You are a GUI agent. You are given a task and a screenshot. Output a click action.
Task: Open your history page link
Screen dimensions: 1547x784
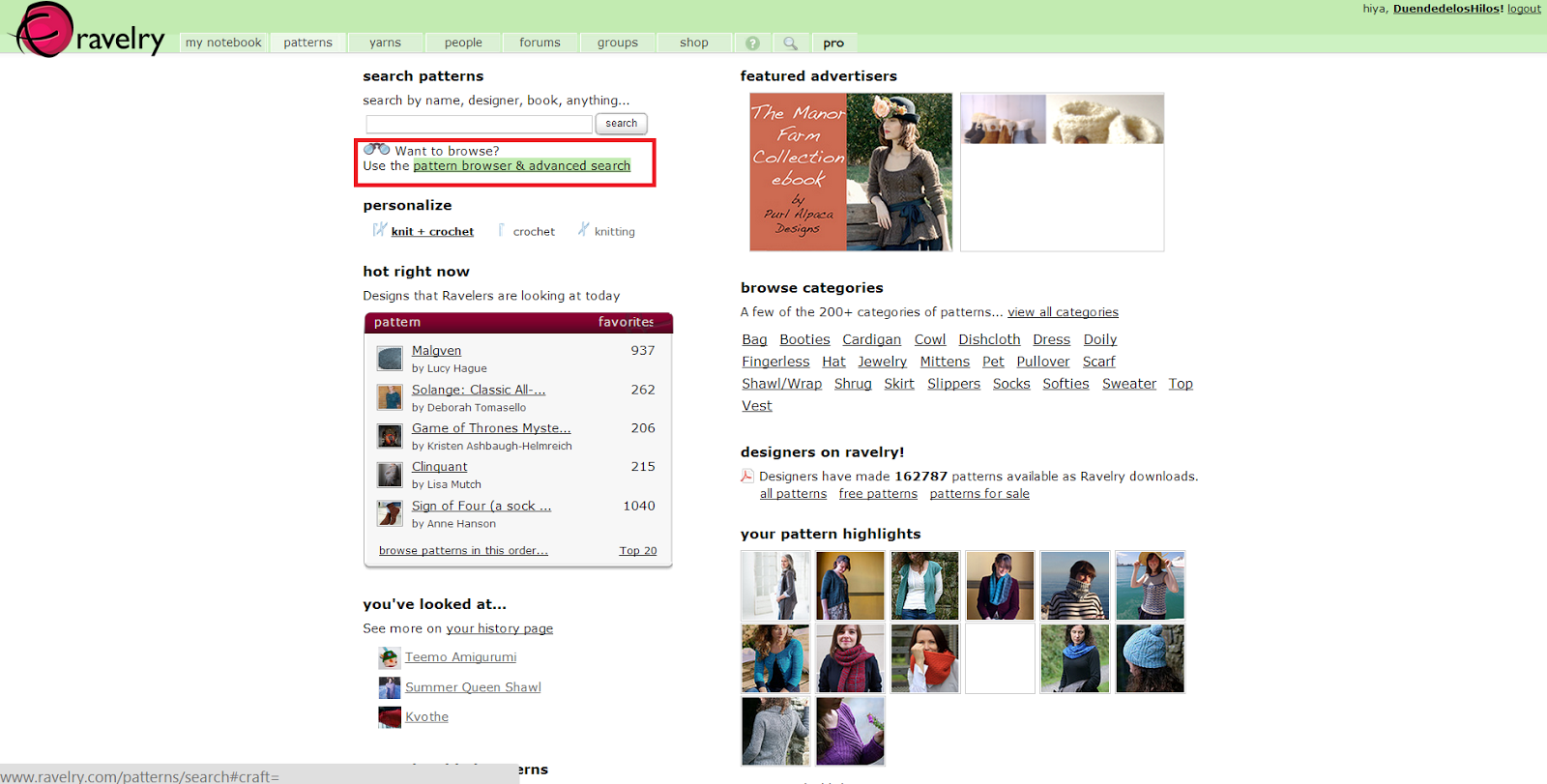[500, 628]
